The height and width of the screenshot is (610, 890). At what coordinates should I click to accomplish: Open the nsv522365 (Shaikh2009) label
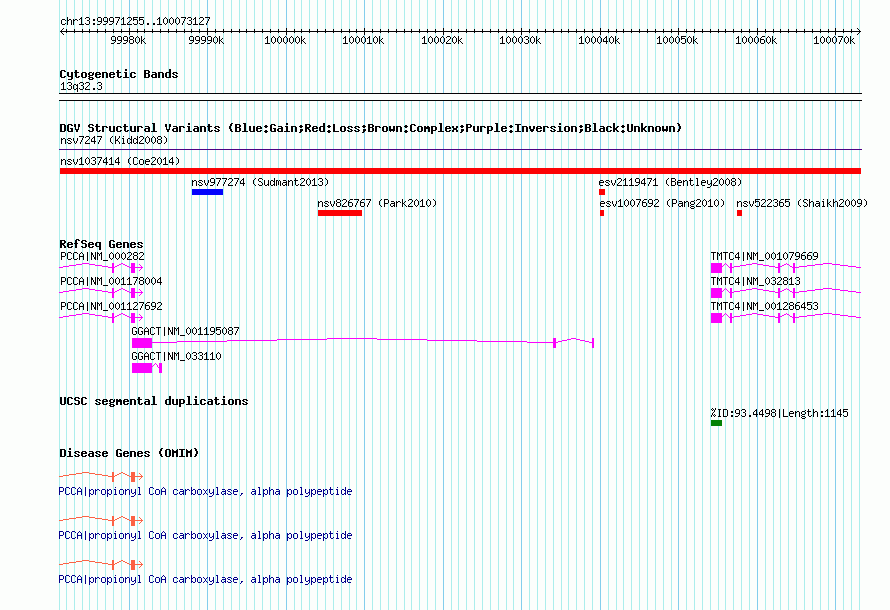(802, 203)
